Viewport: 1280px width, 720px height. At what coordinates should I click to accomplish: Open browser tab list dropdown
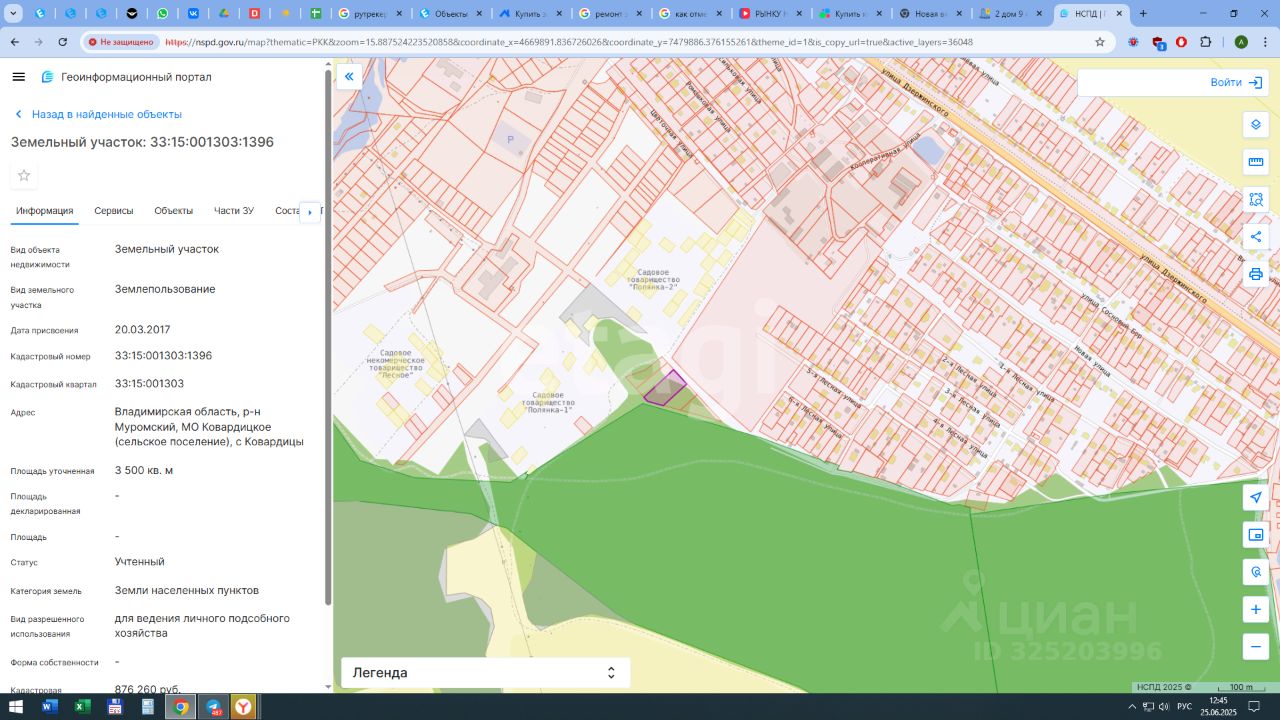click(x=15, y=14)
